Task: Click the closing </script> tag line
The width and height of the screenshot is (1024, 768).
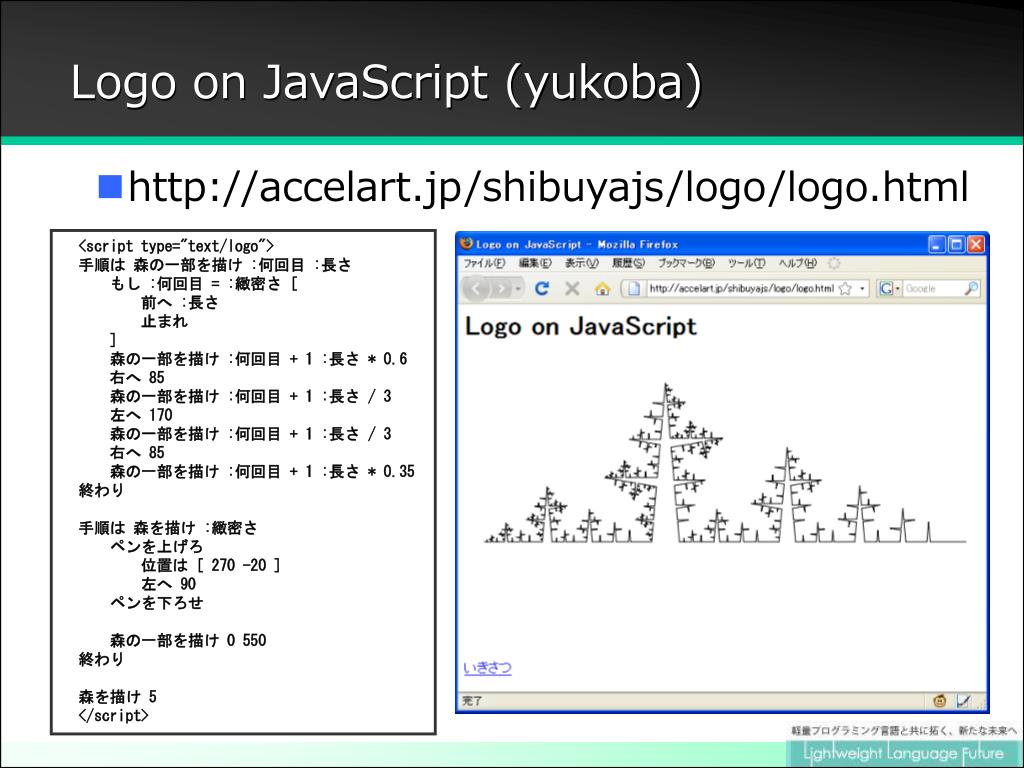Action: (x=114, y=715)
